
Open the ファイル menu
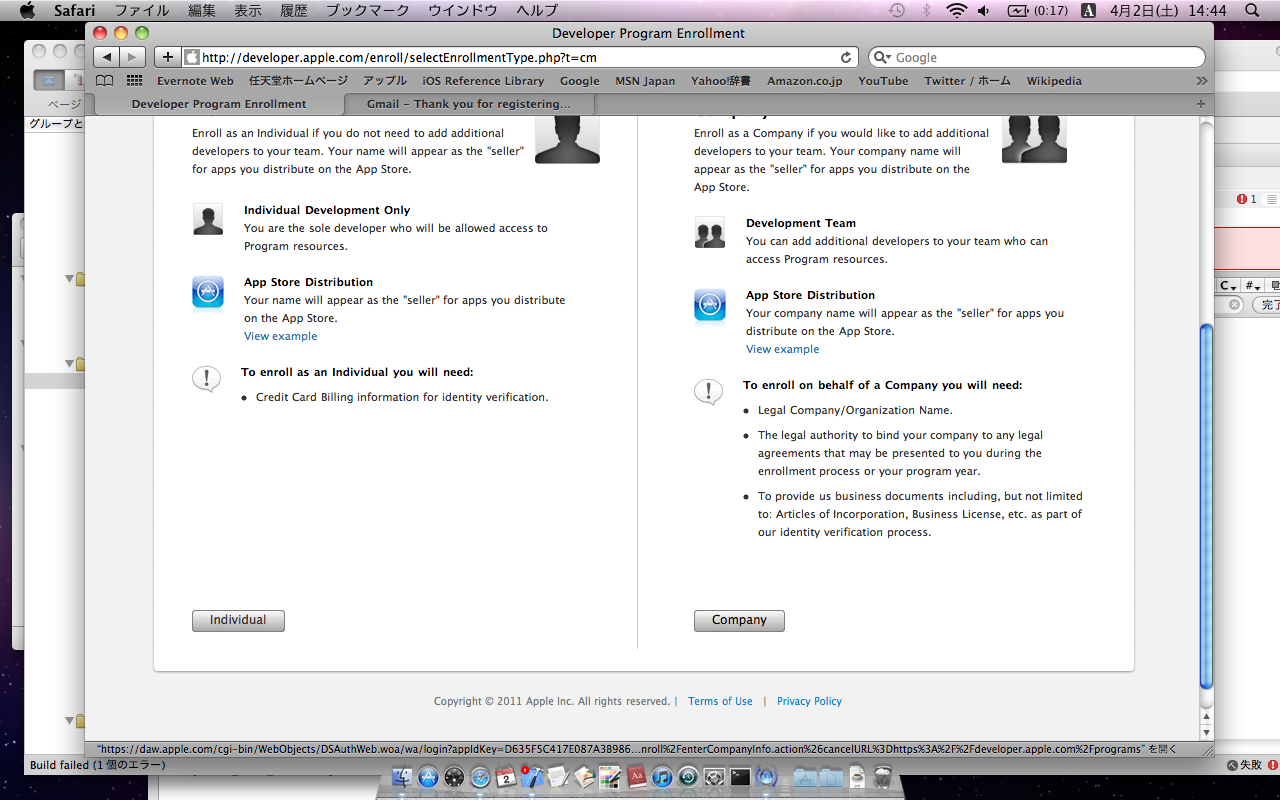[141, 10]
